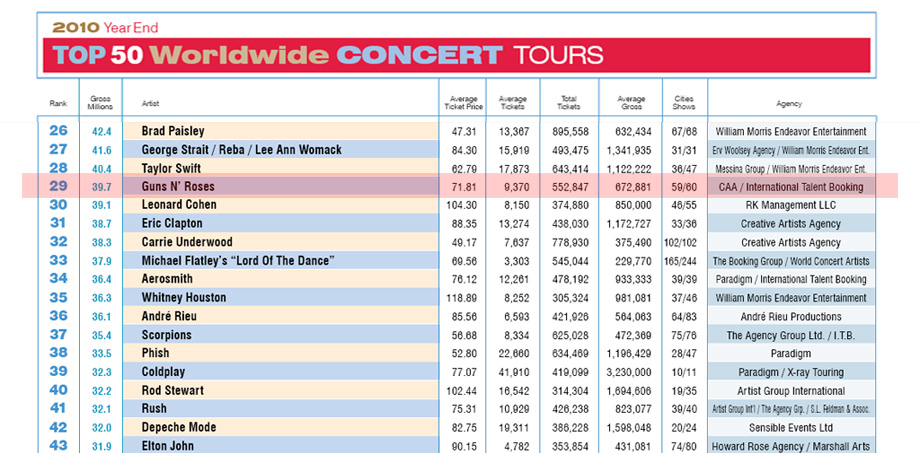Click rank number 33
This screenshot has height=453, width=920.
pos(58,261)
